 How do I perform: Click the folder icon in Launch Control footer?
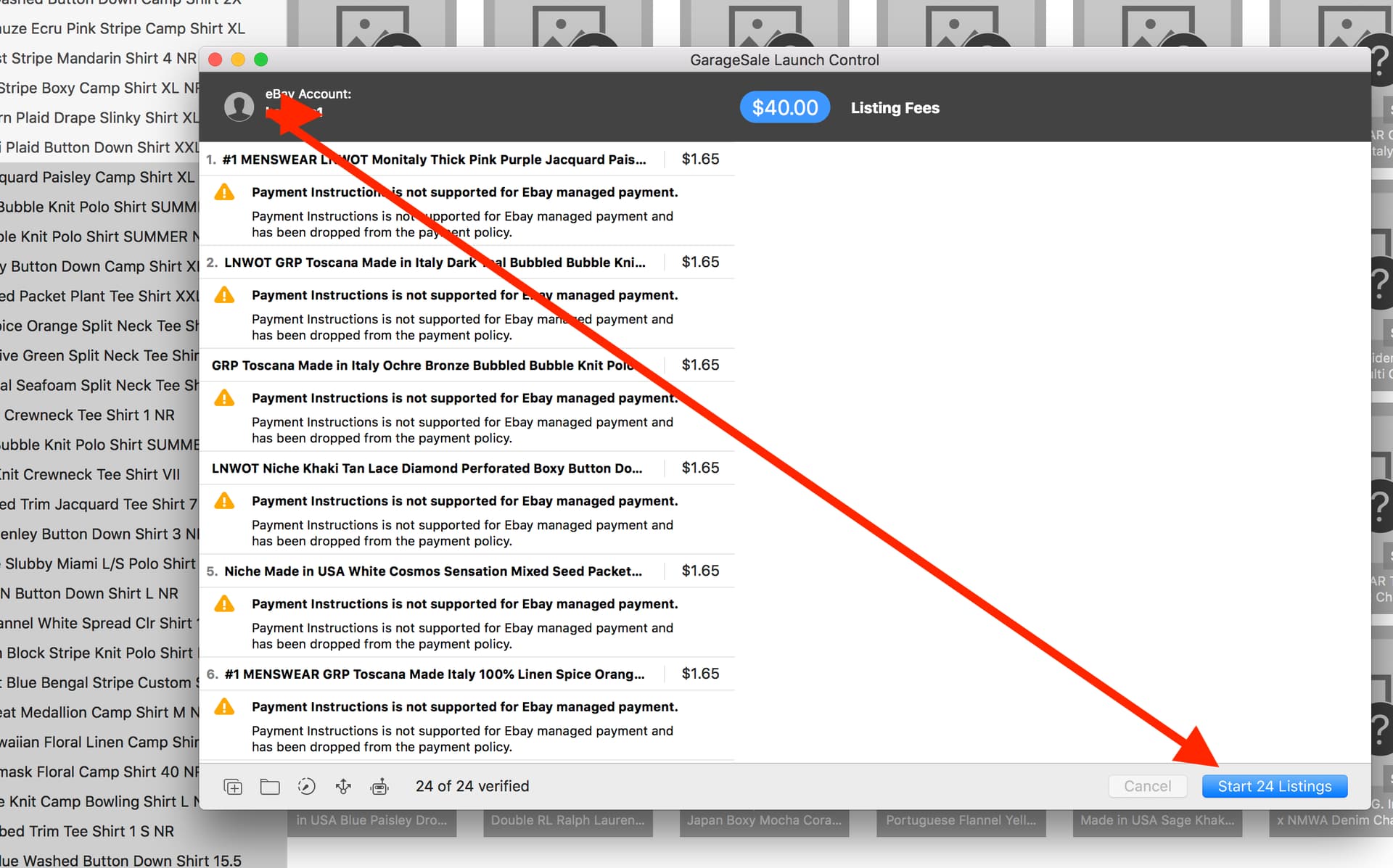[270, 786]
